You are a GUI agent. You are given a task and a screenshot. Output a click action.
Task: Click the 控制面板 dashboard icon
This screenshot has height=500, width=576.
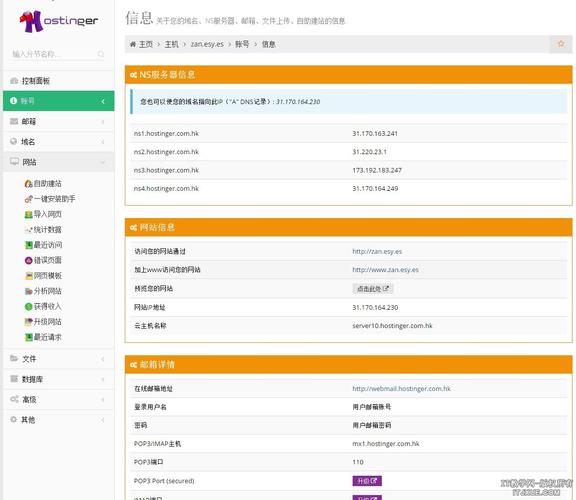(x=14, y=81)
